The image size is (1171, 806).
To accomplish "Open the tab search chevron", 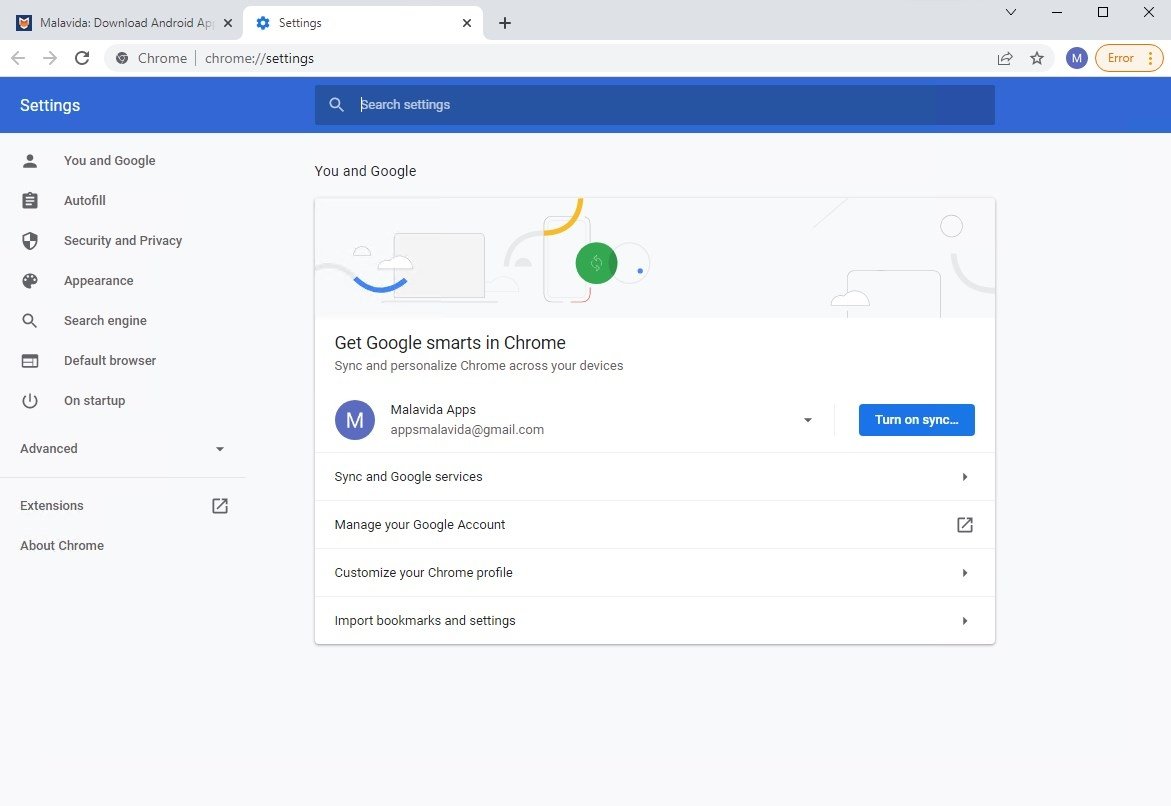I will pyautogui.click(x=1010, y=12).
